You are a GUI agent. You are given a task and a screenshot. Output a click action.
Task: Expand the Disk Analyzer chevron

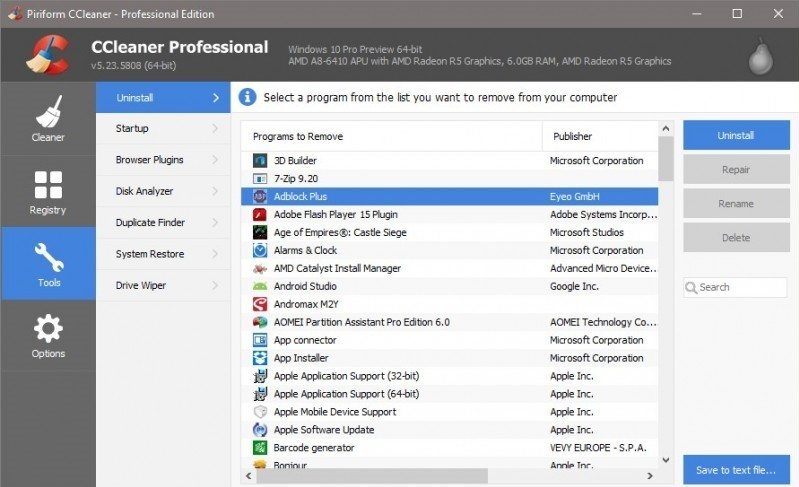[215, 191]
